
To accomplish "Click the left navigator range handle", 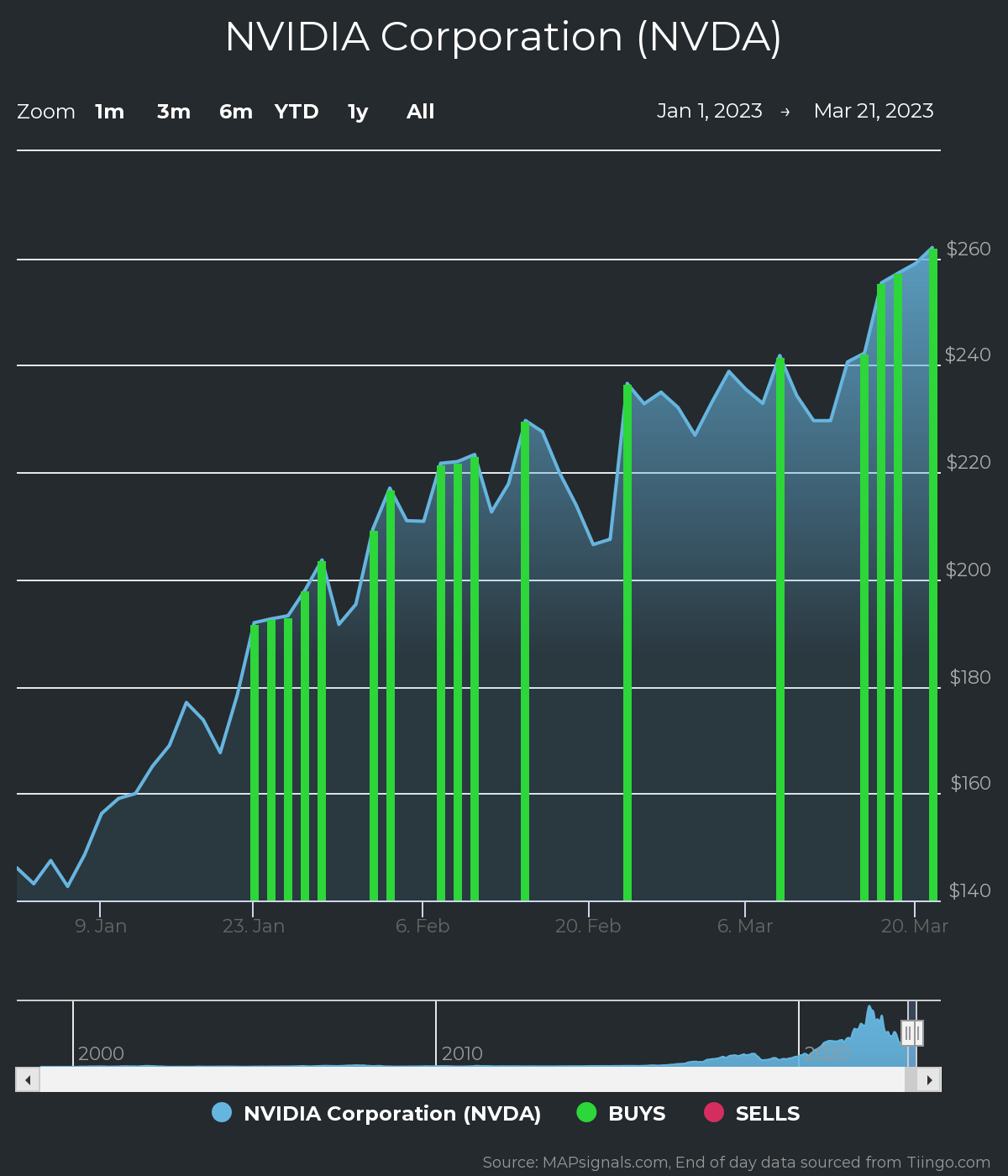I will pyautogui.click(x=907, y=1032).
